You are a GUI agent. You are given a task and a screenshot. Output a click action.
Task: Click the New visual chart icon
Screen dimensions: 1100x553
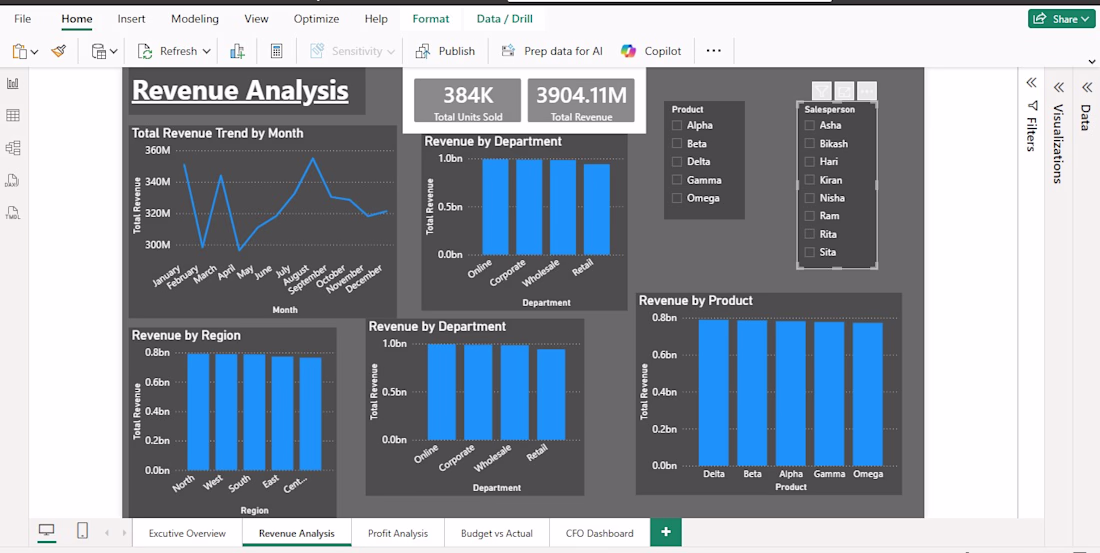tap(237, 51)
